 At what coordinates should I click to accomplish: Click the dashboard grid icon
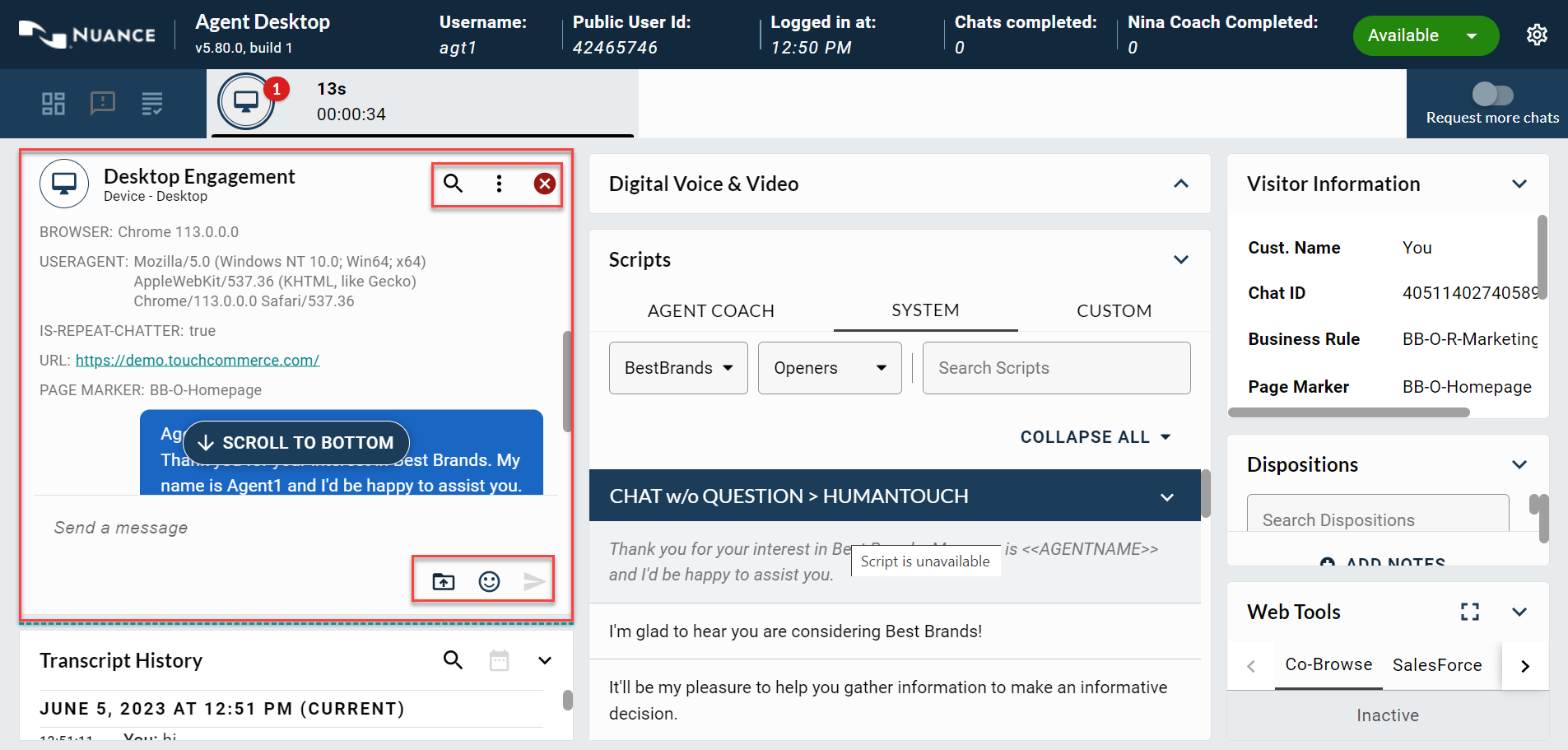pyautogui.click(x=54, y=104)
